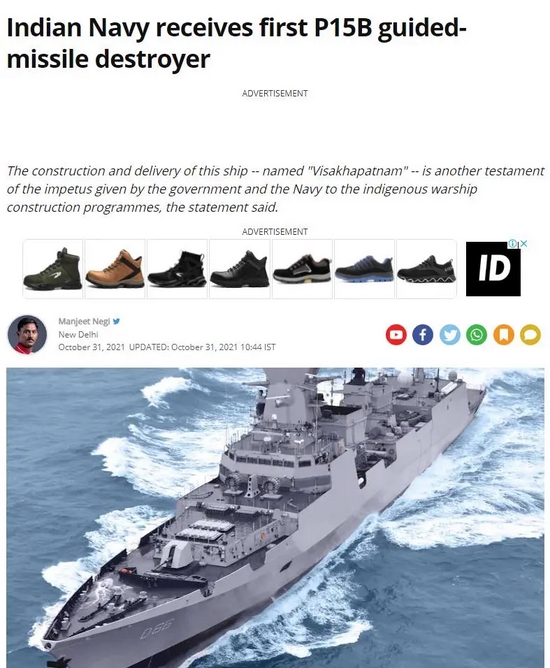The width and height of the screenshot is (550, 668).
Task: Open author Manjeet Negi's page
Action: tap(84, 321)
